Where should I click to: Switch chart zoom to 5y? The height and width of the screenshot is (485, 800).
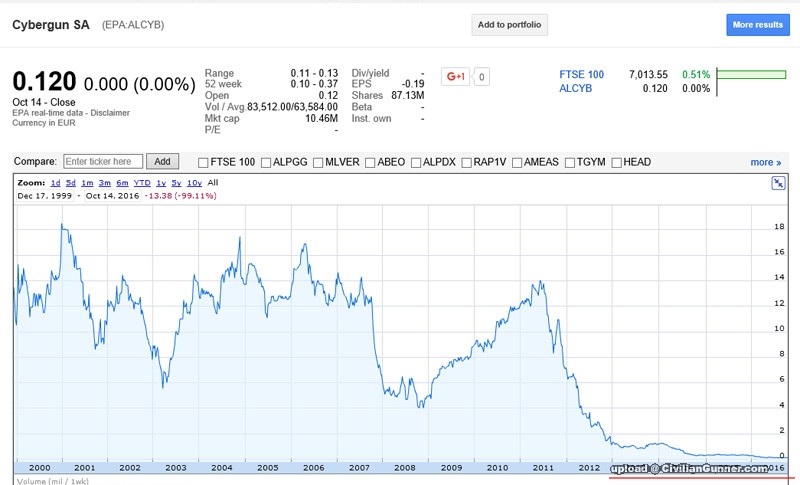[175, 183]
